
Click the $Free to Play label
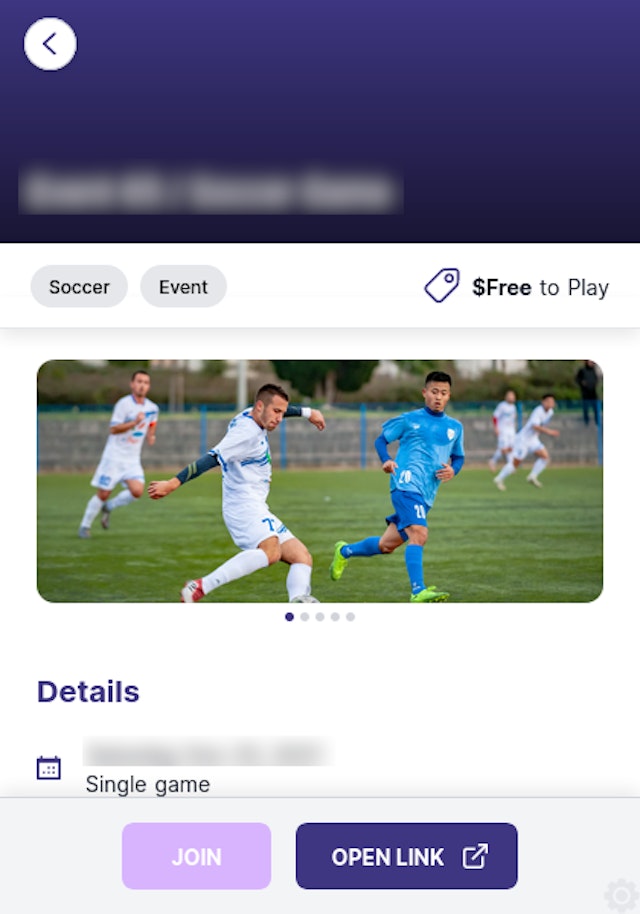540,287
